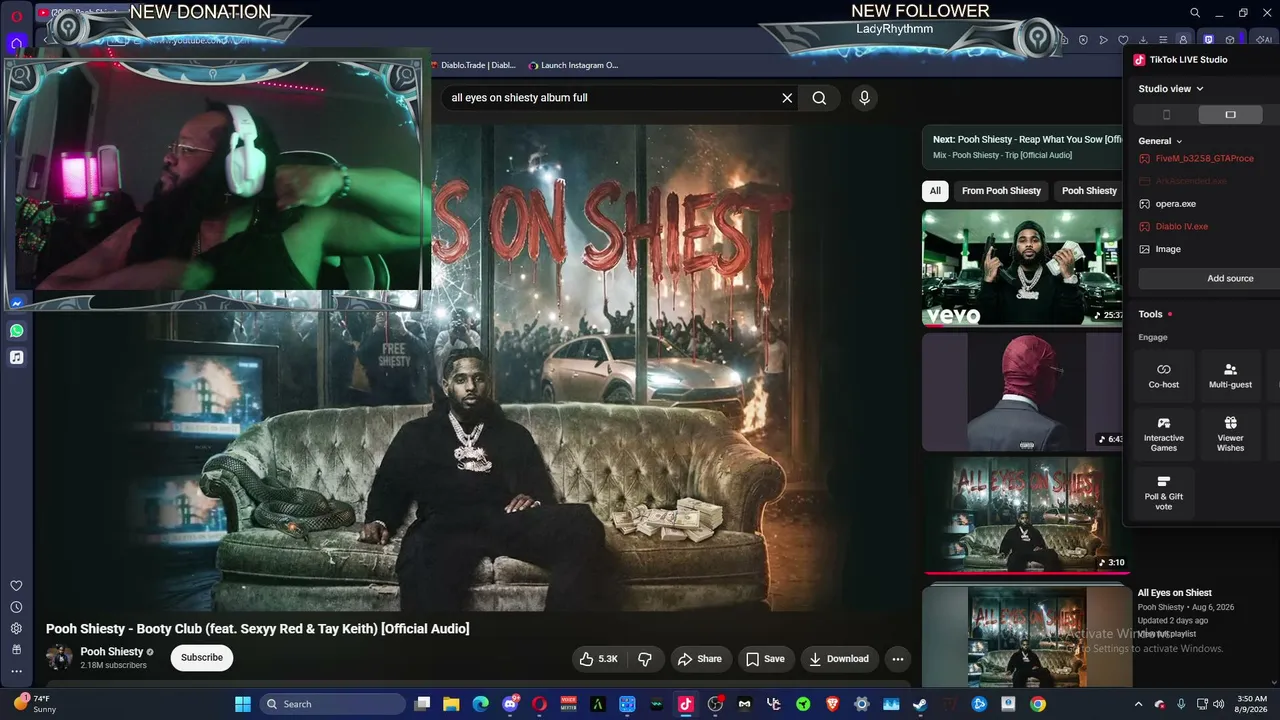Image resolution: width=1280 pixels, height=720 pixels.
Task: Open the weather widget showing 74°F
Action: tap(34, 704)
